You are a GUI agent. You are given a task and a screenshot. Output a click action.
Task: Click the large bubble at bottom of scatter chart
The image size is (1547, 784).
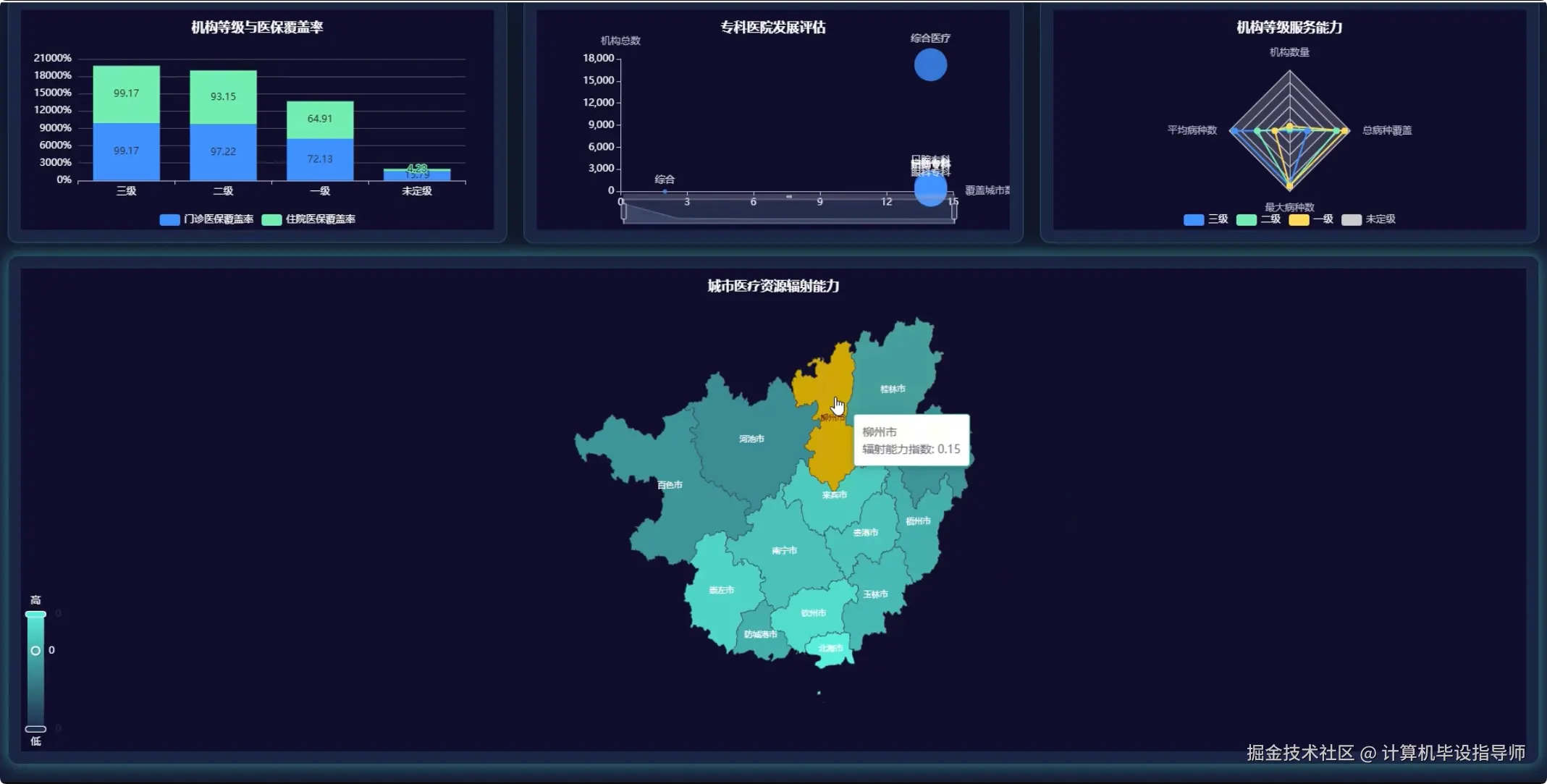[x=930, y=190]
